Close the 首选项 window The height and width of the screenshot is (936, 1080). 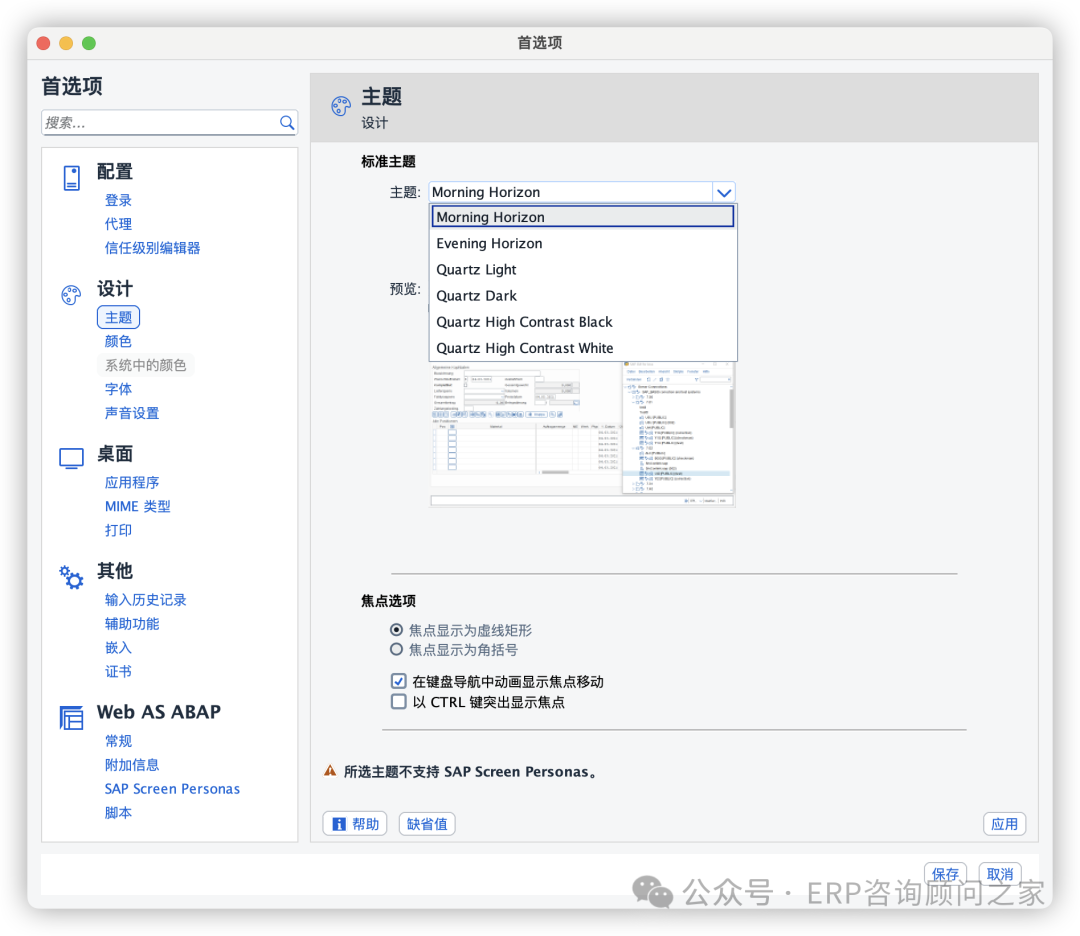[x=43, y=43]
